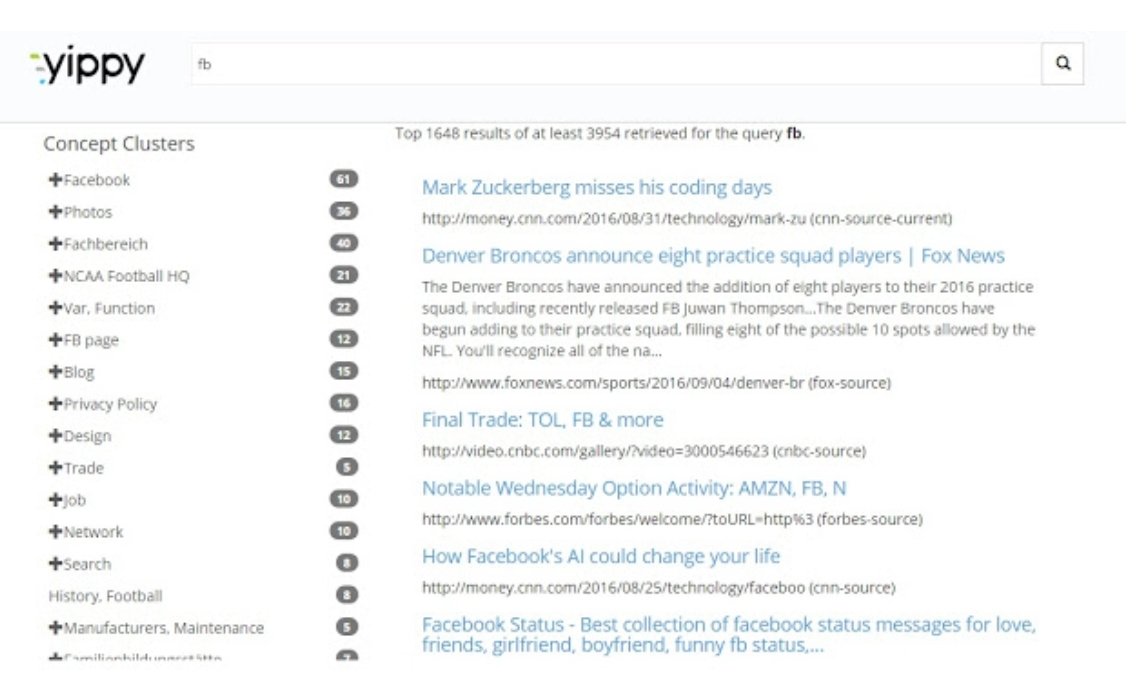Expand the Search cluster plus icon
This screenshot has width=1143, height=690.
55,564
